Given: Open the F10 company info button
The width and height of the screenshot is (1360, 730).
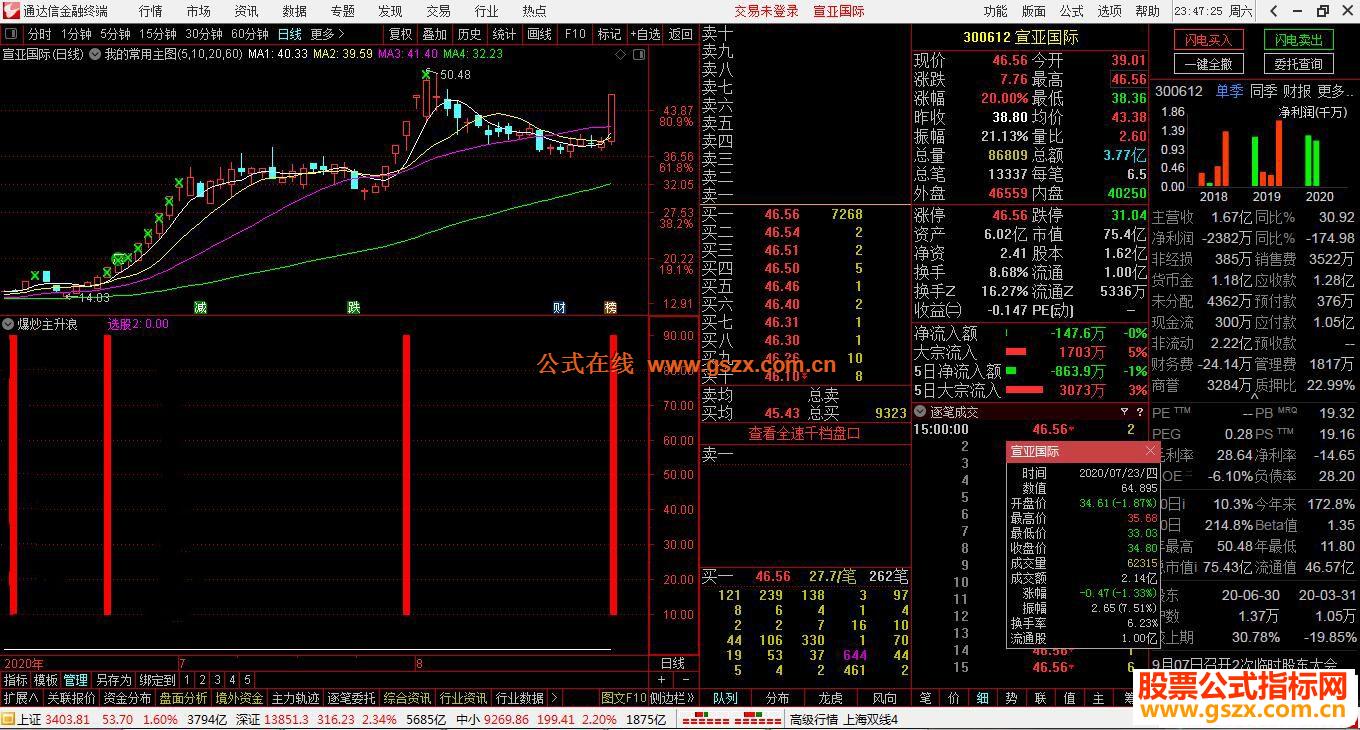Looking at the screenshot, I should (575, 34).
